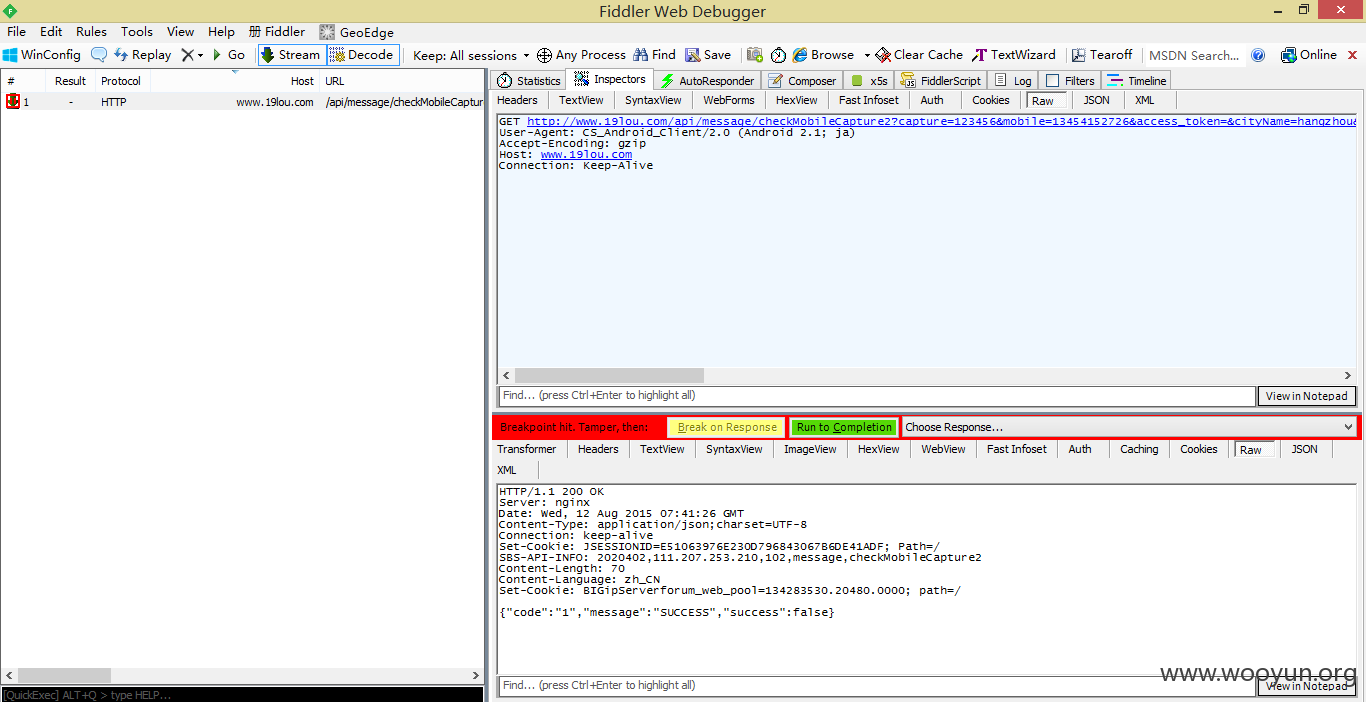
Task: Select request WebForms tab
Action: click(x=729, y=100)
